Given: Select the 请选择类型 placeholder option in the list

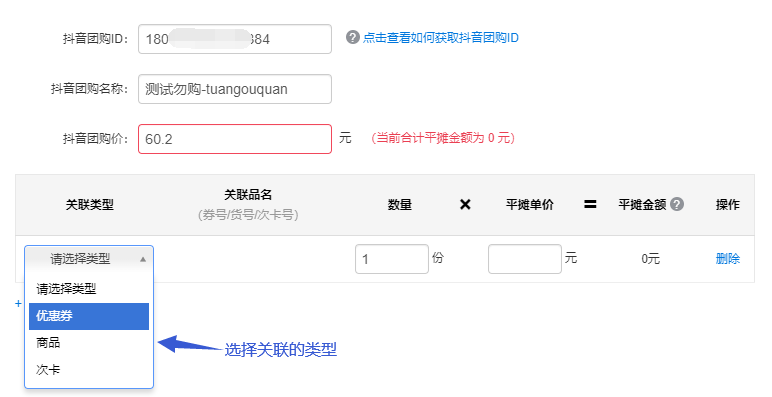Looking at the screenshot, I should pyautogui.click(x=89, y=289).
